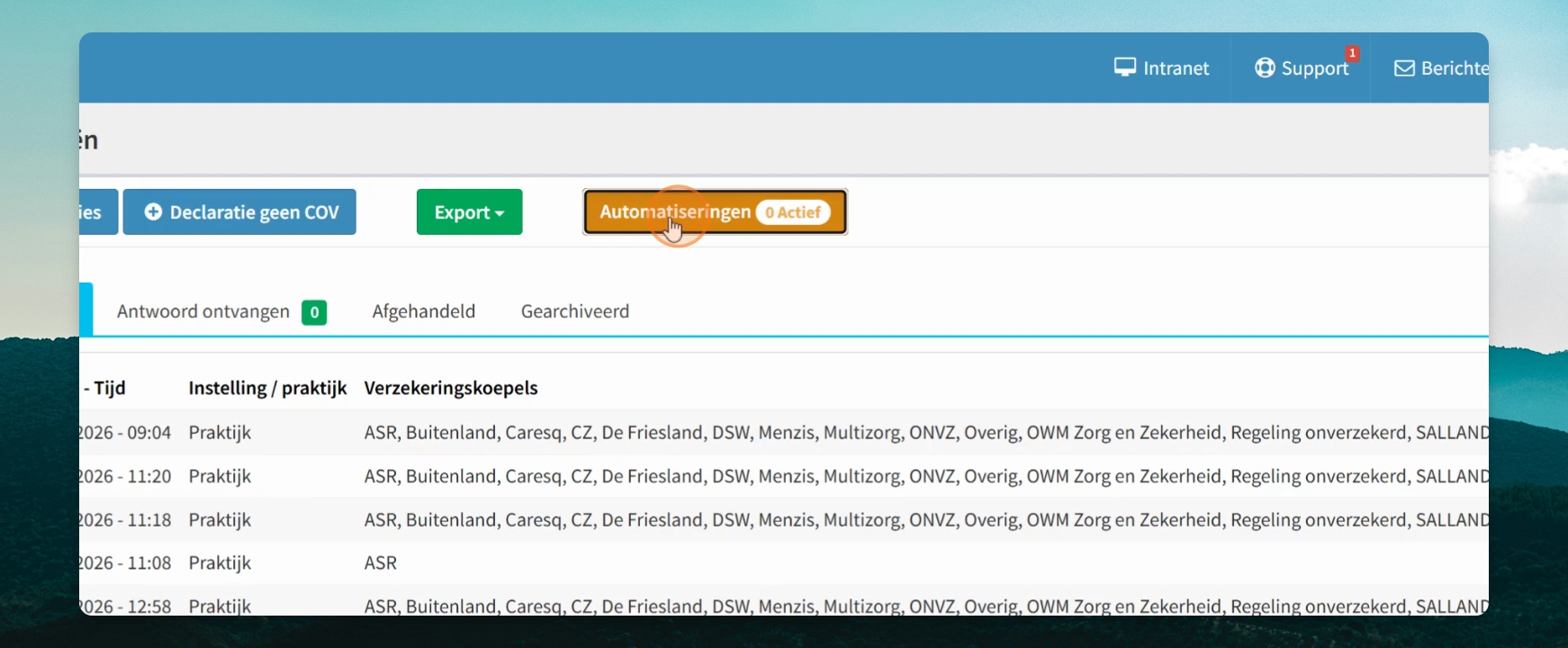Click the Intranet monitor icon
Viewport: 1568px width, 648px height.
tap(1124, 67)
